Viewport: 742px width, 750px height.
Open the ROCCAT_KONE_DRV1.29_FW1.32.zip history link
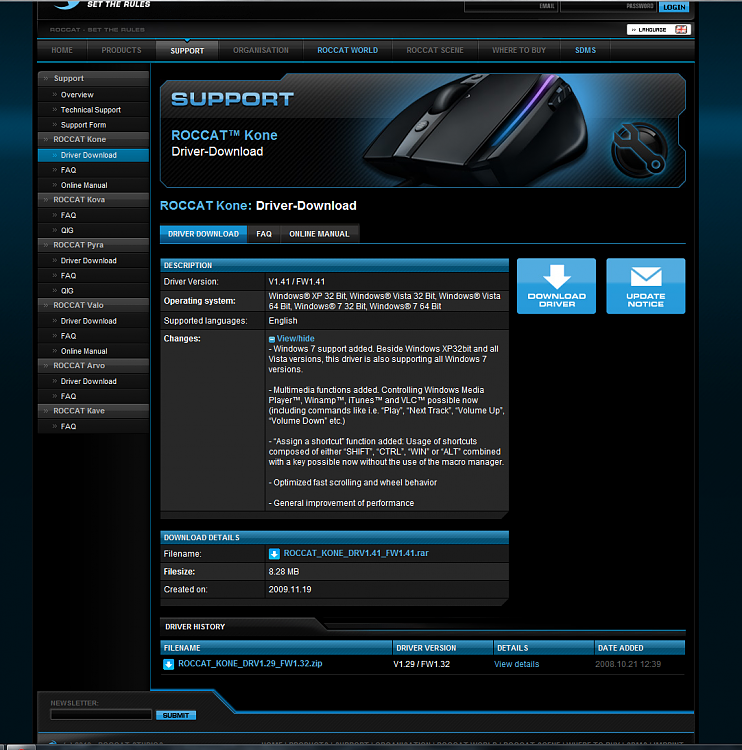coord(250,664)
